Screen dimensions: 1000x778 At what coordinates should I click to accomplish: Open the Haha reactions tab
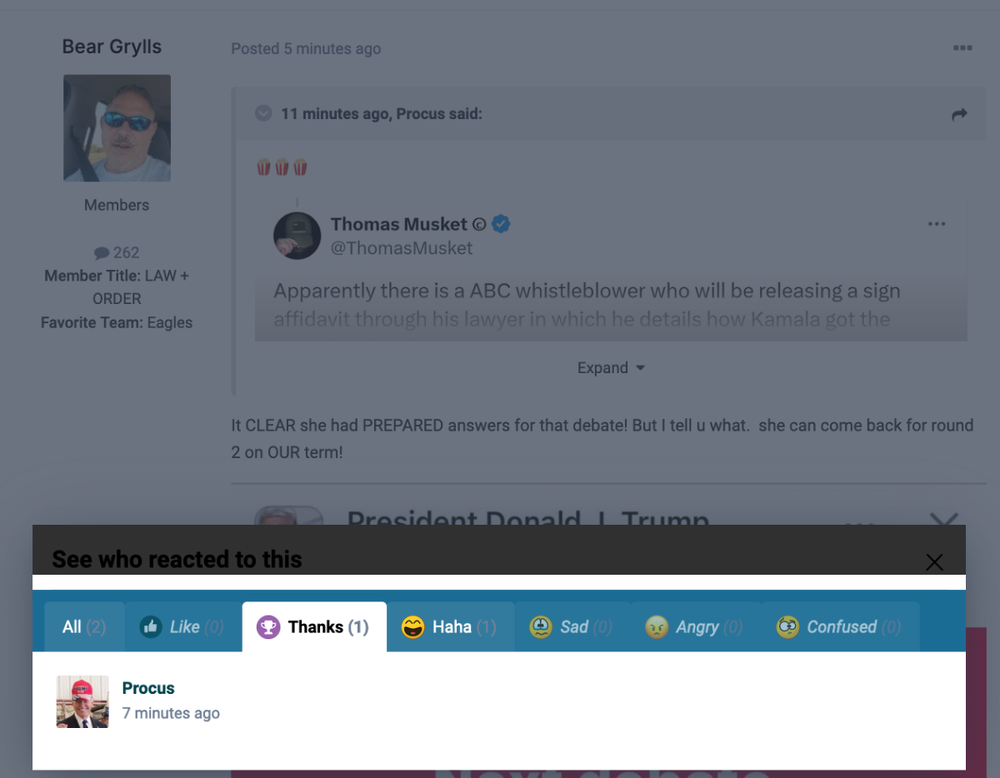point(449,627)
